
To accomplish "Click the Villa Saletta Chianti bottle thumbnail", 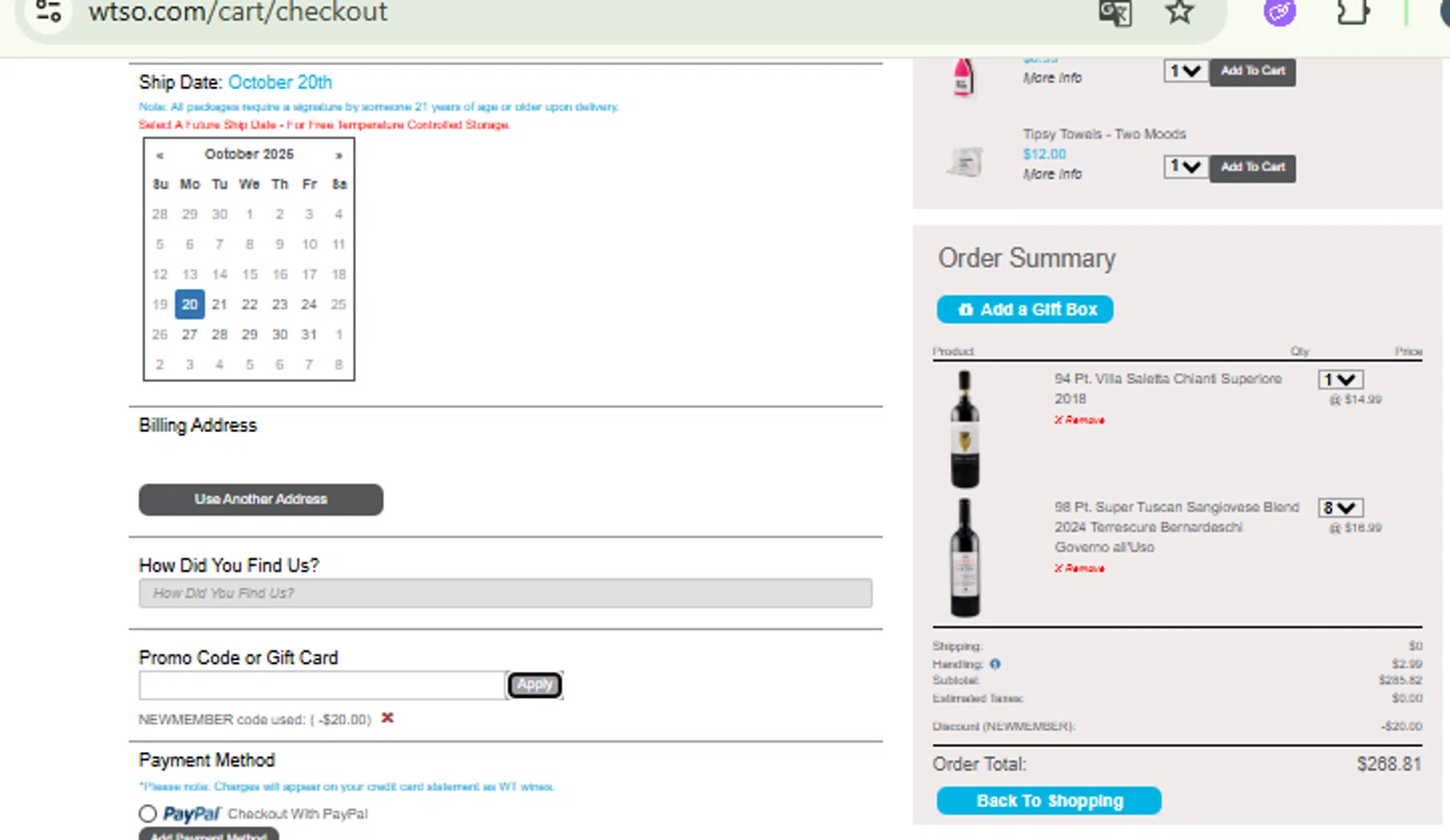I will pyautogui.click(x=965, y=429).
